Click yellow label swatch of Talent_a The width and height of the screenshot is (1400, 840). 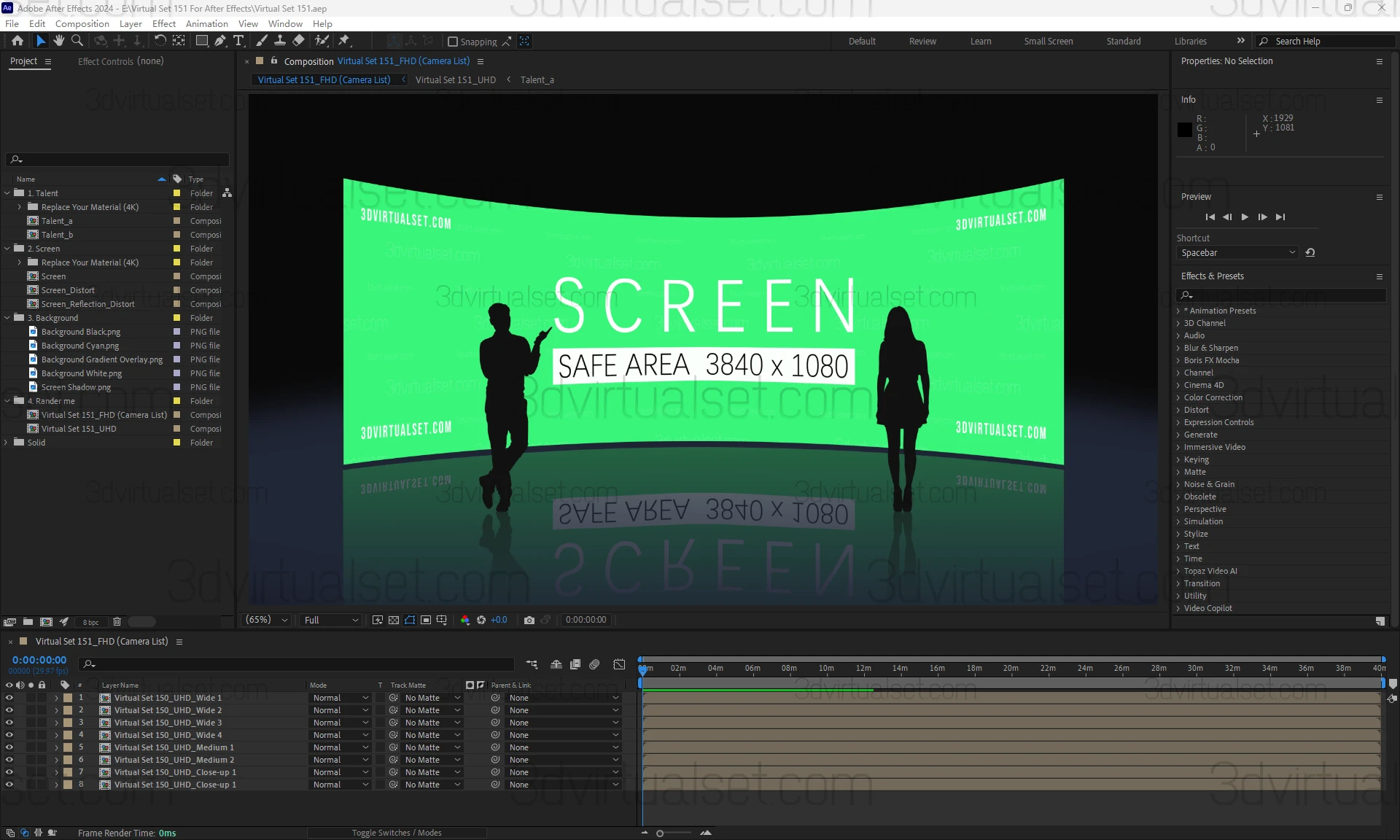pos(176,221)
